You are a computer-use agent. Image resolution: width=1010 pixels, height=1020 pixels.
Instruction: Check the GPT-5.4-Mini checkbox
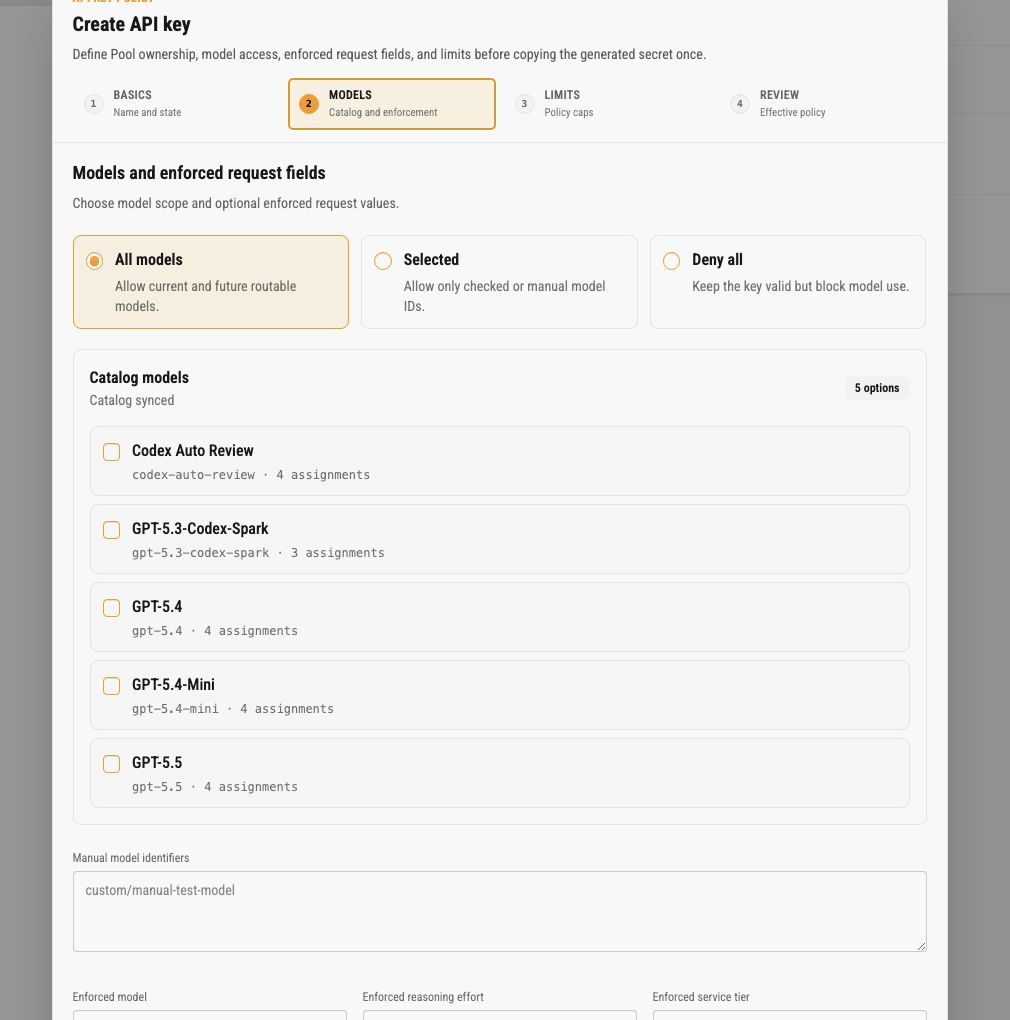[x=111, y=686]
